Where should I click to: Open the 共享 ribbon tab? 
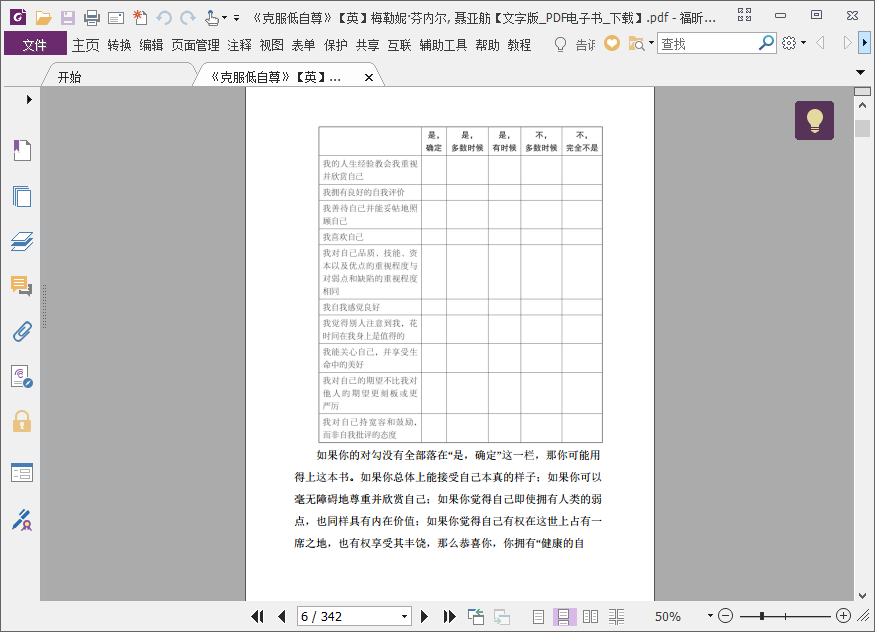pyautogui.click(x=368, y=45)
